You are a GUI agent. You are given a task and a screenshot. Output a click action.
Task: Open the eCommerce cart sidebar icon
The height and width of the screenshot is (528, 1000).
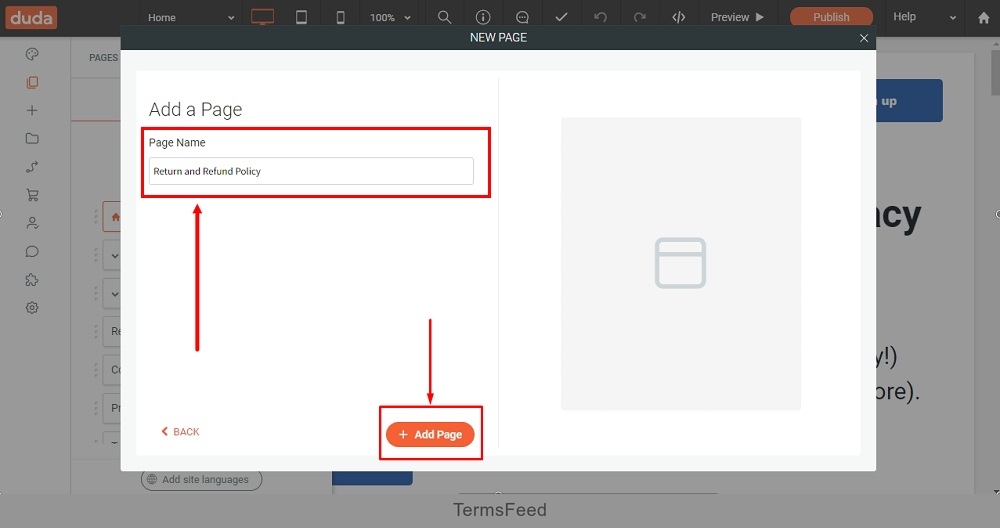tap(32, 195)
